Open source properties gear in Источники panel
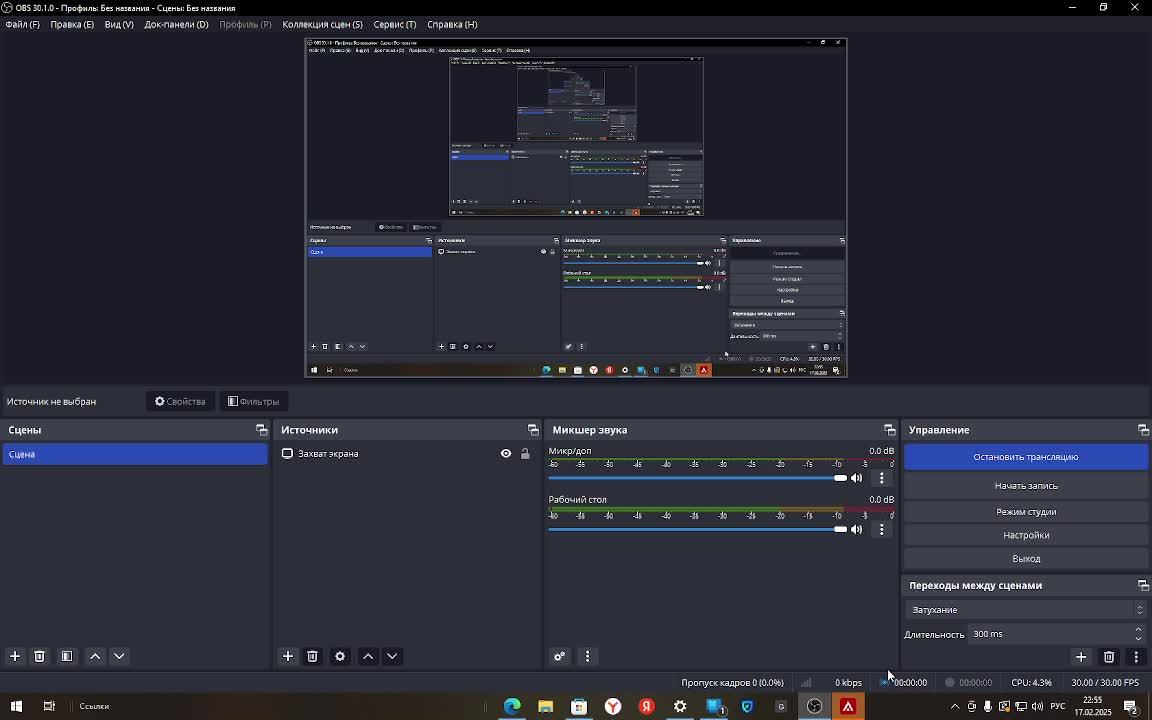 (340, 656)
